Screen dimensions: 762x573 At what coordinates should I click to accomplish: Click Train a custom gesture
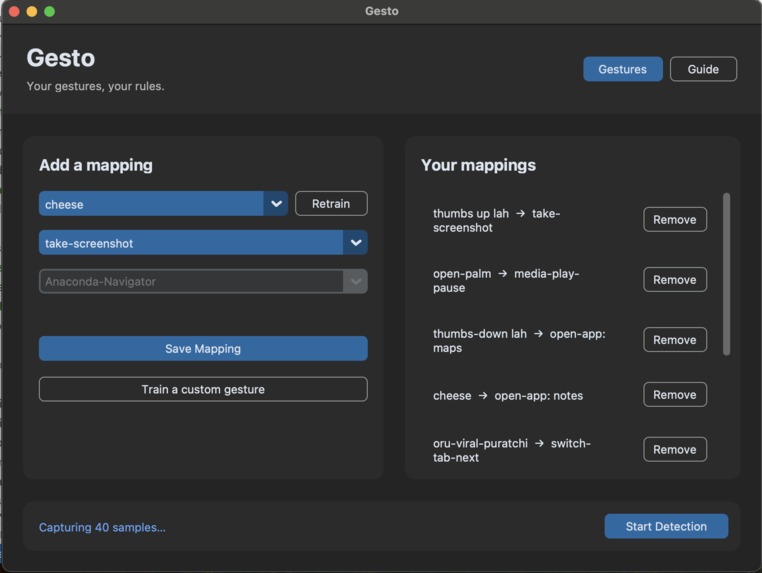pos(203,389)
